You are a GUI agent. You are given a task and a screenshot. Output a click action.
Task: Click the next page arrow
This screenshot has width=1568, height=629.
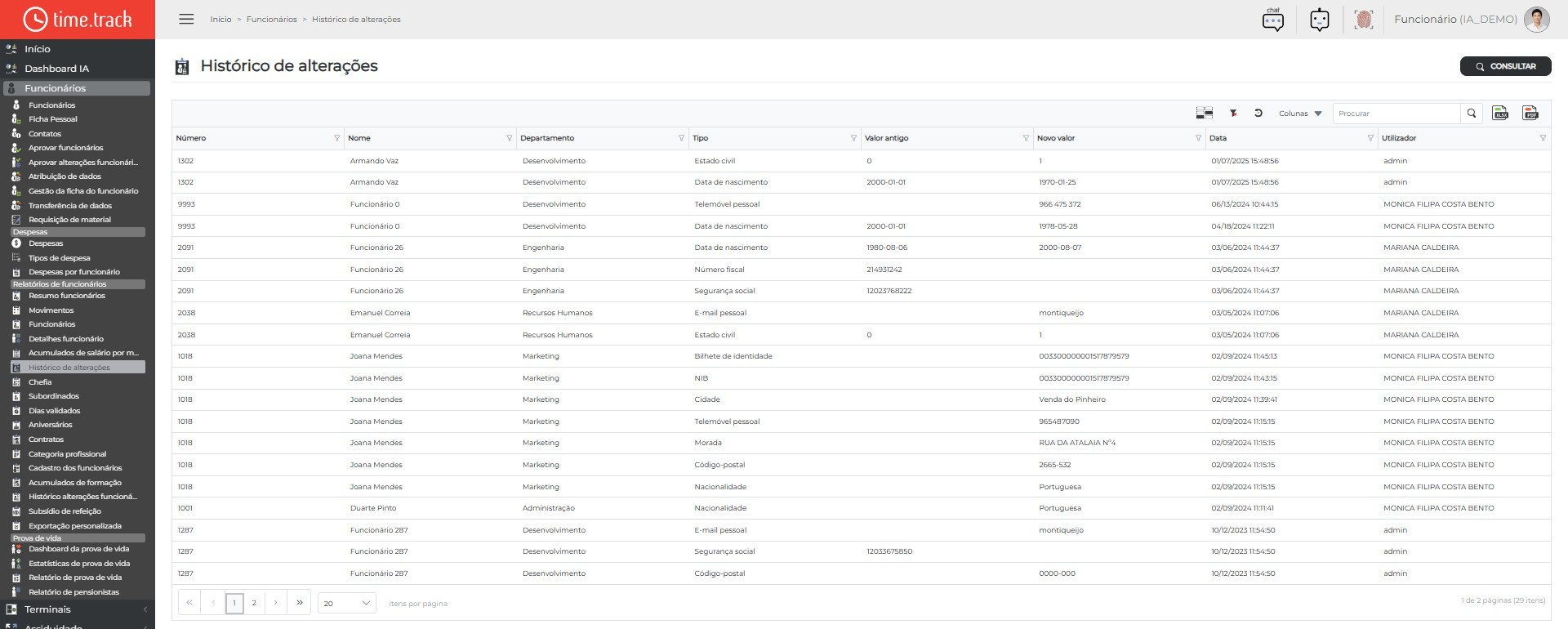click(x=276, y=603)
